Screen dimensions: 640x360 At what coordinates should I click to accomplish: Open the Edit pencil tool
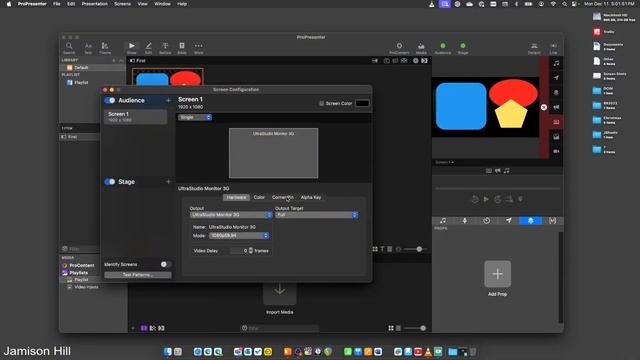[149, 46]
